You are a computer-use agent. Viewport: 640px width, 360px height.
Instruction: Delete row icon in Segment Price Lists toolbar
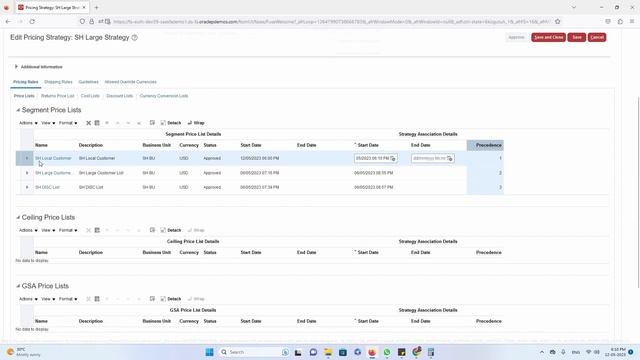(88, 123)
